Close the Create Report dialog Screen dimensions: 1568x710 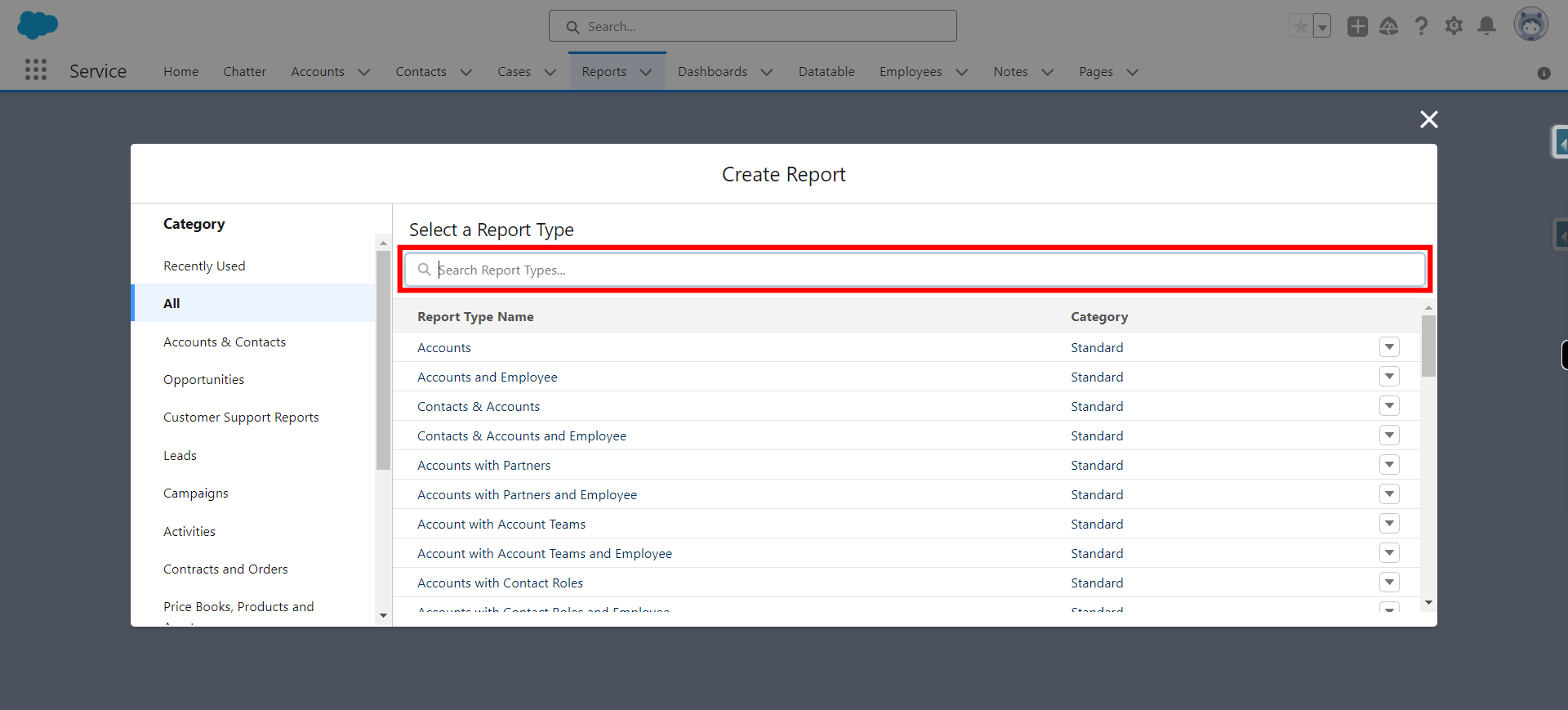[1428, 119]
